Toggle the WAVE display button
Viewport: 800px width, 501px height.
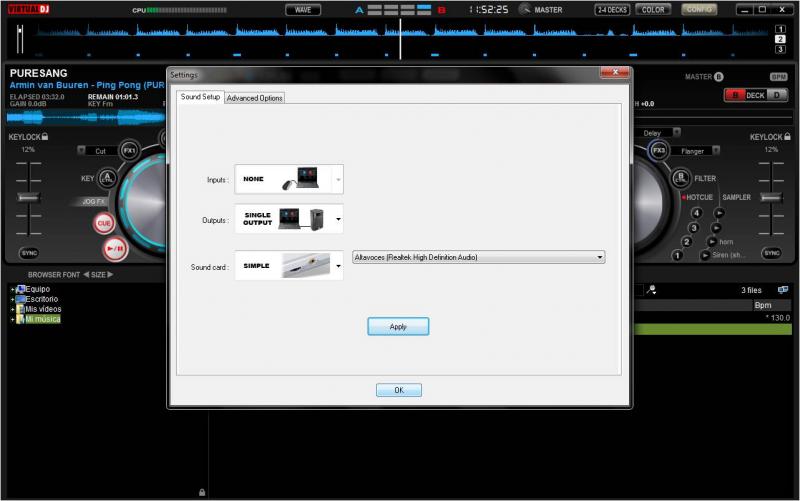point(303,10)
